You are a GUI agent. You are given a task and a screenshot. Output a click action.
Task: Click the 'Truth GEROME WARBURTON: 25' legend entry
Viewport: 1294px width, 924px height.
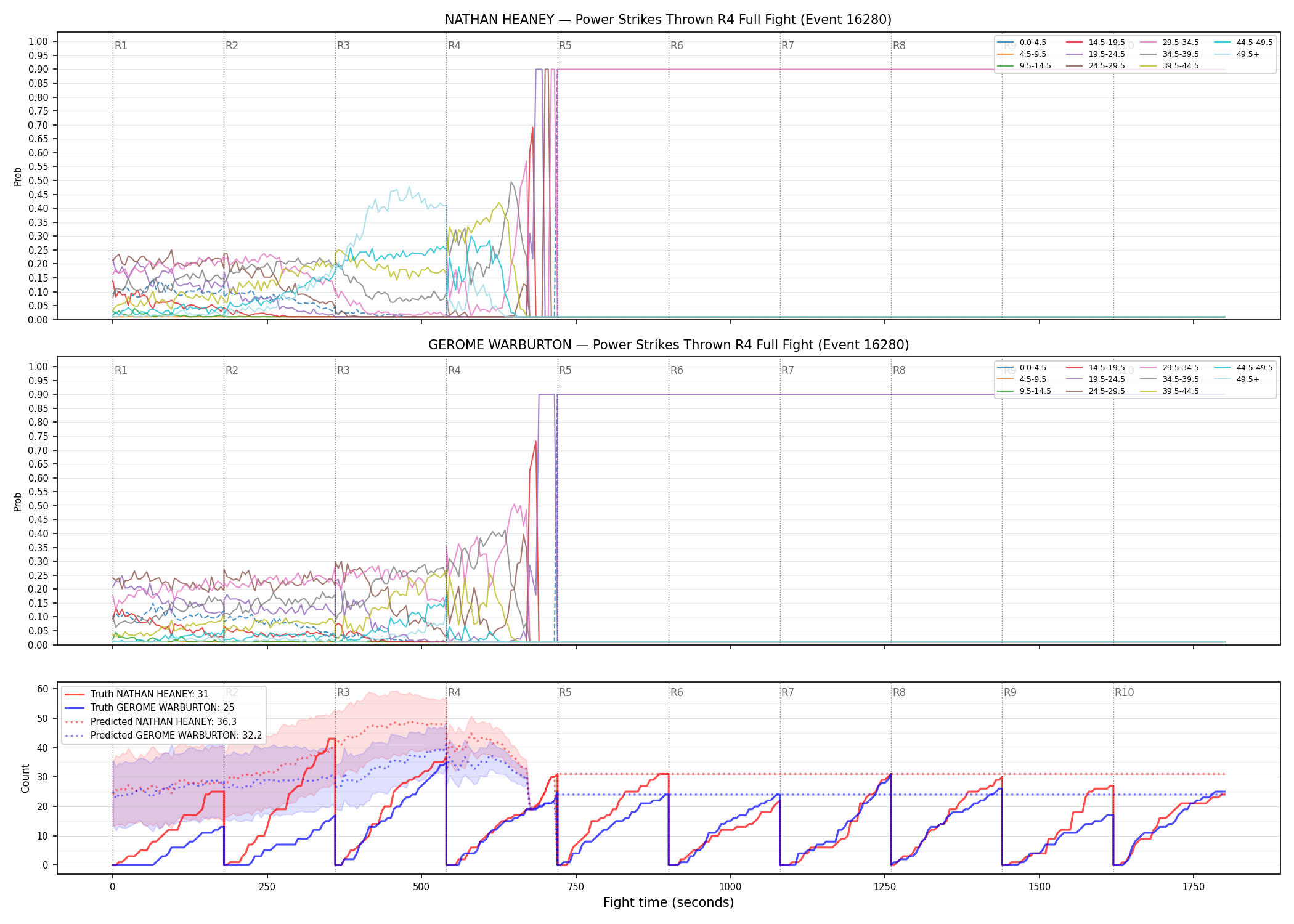[x=150, y=708]
